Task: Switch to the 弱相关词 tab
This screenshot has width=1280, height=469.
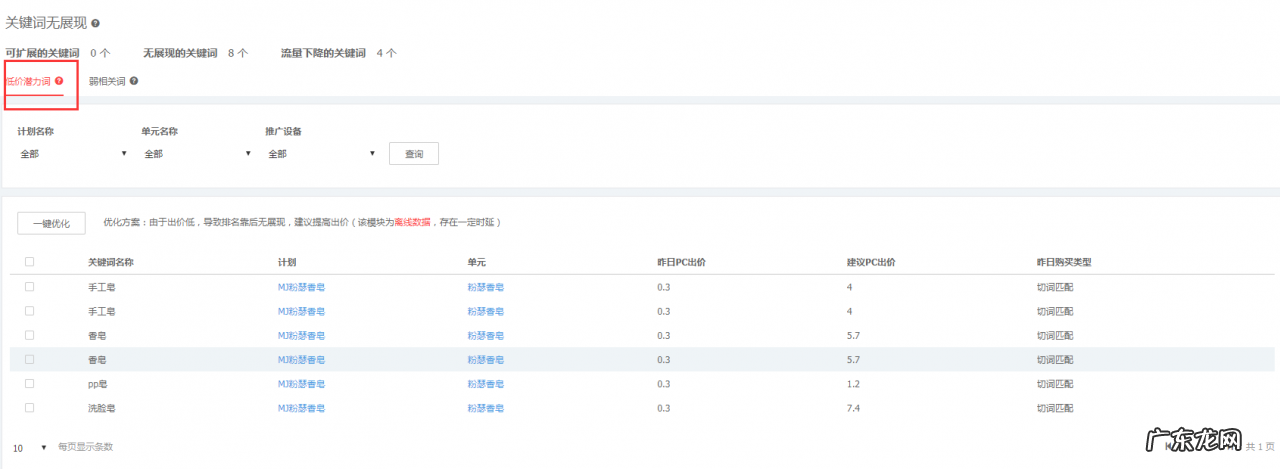Action: pyautogui.click(x=107, y=82)
